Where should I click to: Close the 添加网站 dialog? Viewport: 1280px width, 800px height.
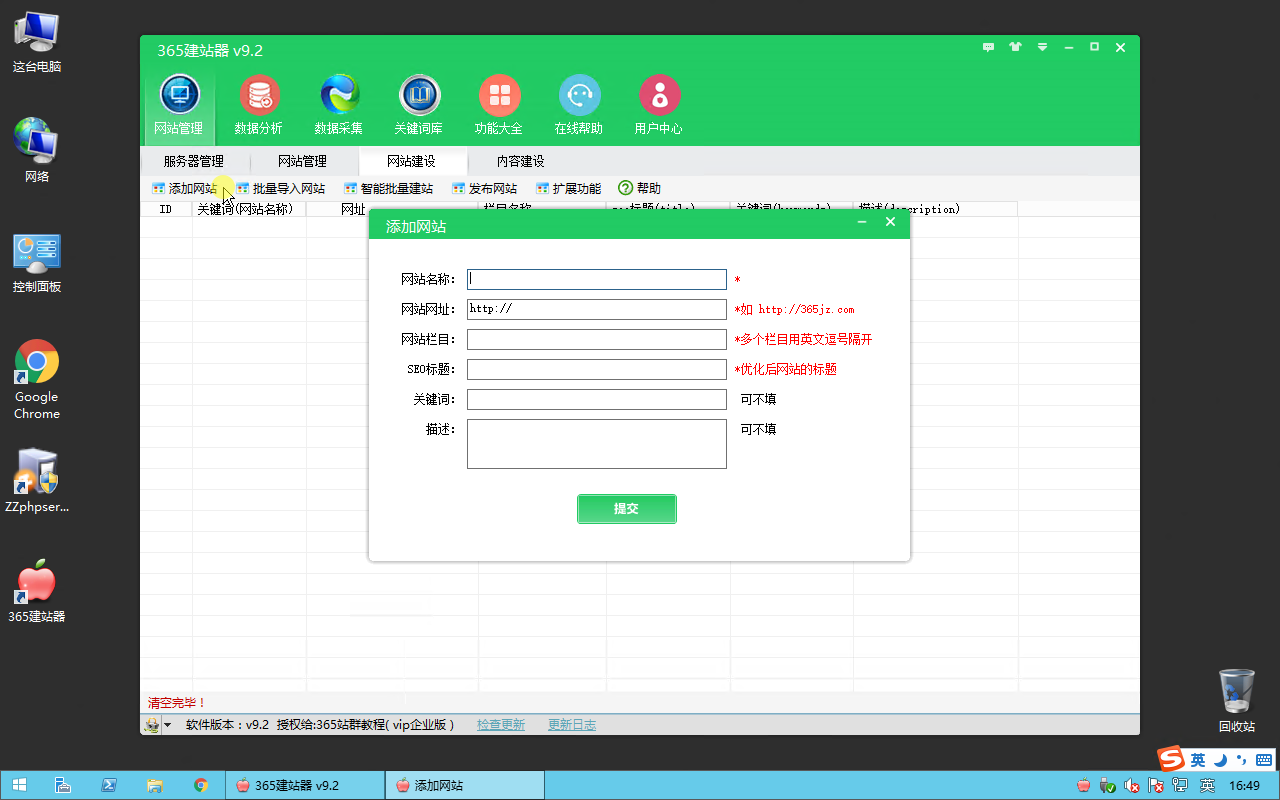pyautogui.click(x=890, y=222)
